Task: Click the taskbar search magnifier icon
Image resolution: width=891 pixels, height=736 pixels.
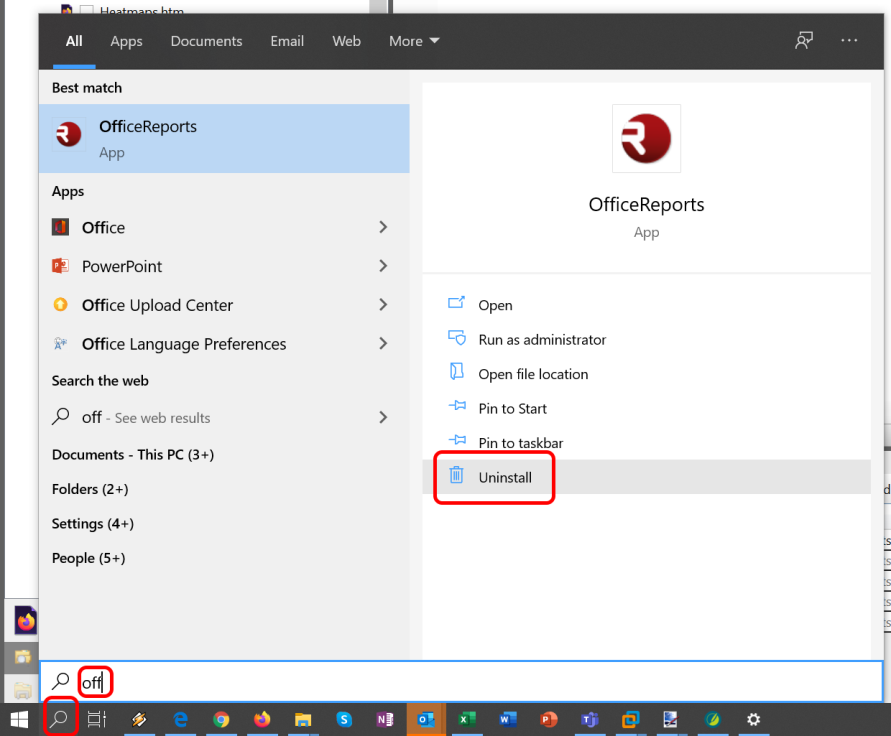Action: [x=59, y=718]
